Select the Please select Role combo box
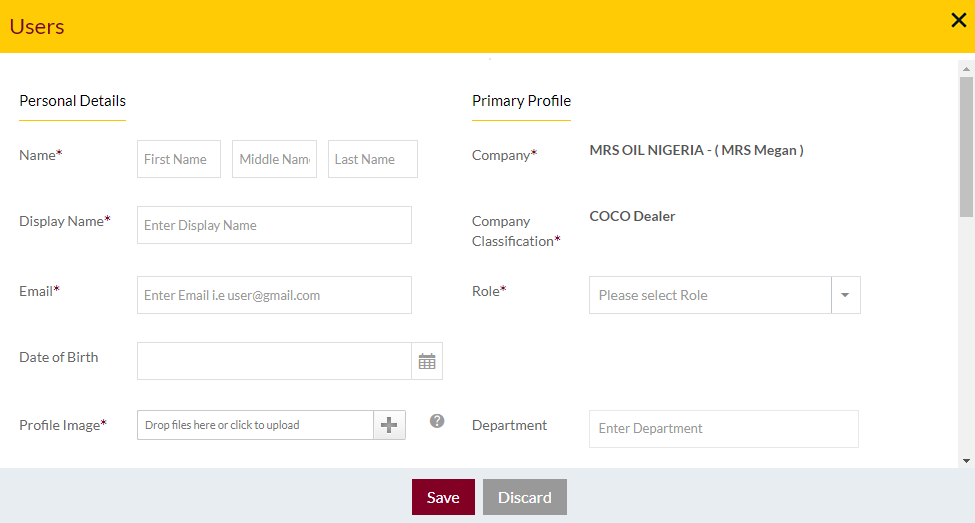 tap(710, 295)
